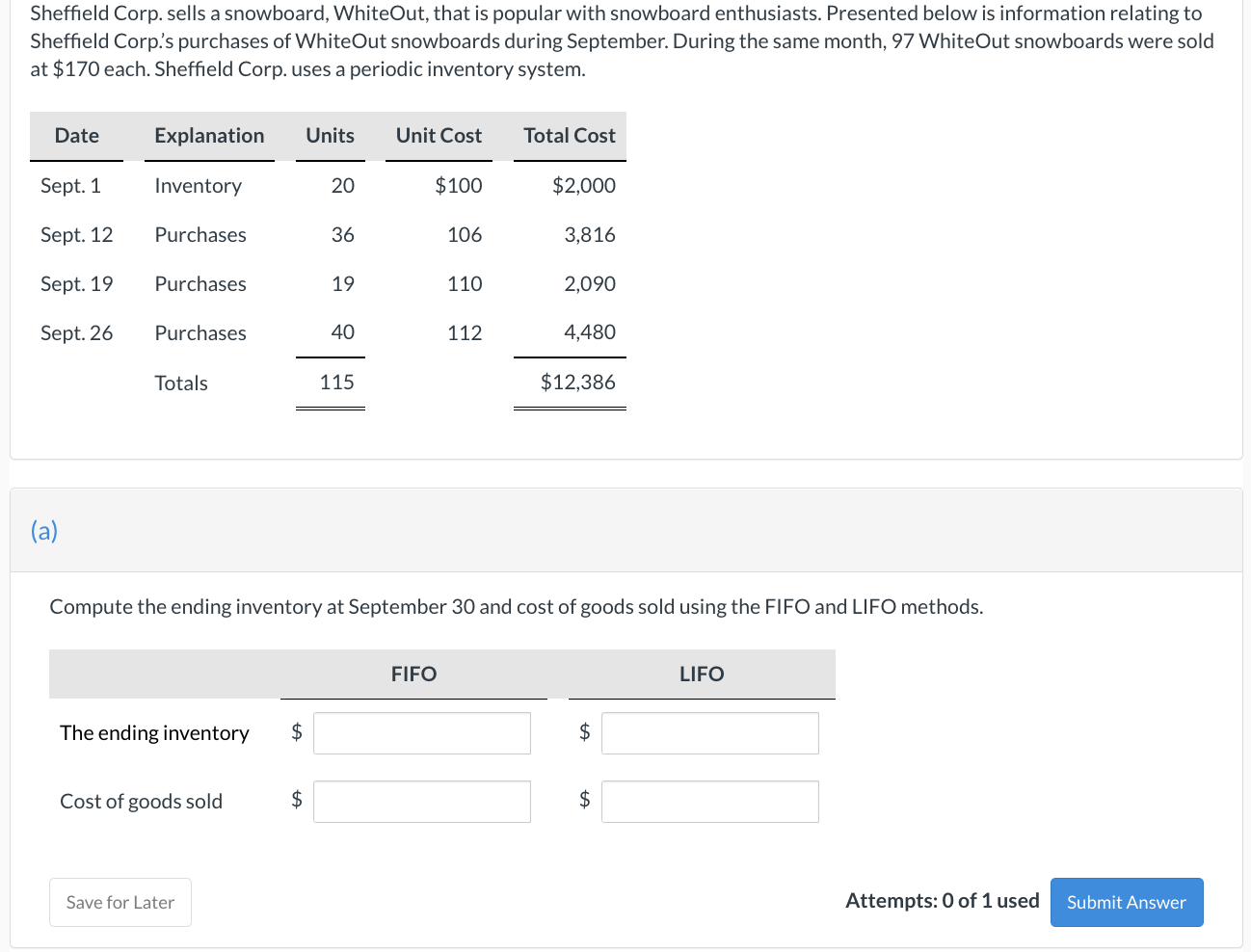Click the FIFO ending inventory input field

(x=422, y=733)
